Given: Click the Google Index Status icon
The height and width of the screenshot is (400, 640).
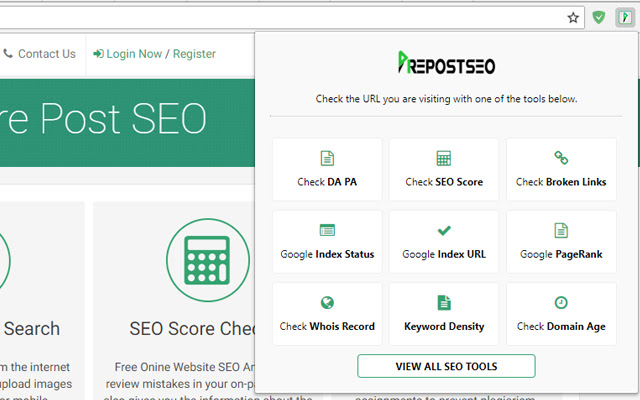Looking at the screenshot, I should [327, 231].
